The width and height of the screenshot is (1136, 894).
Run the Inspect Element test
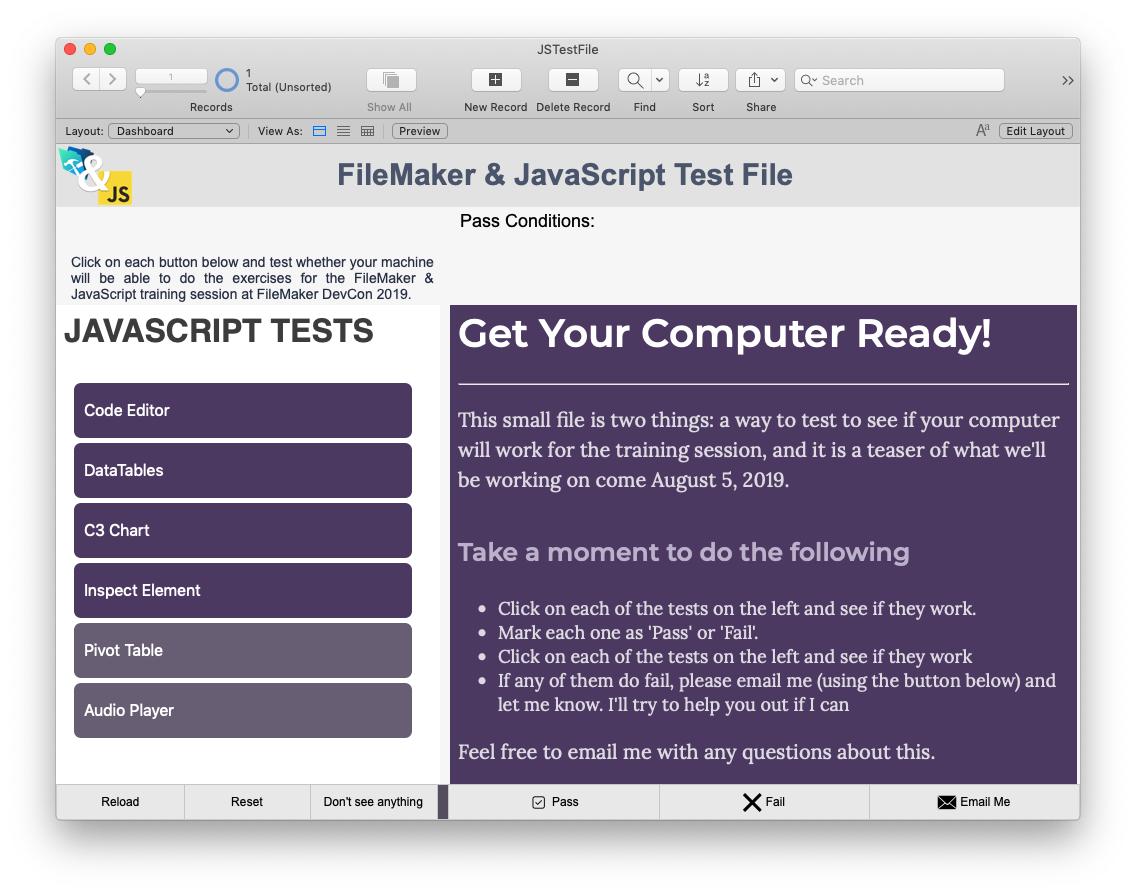pyautogui.click(x=243, y=590)
